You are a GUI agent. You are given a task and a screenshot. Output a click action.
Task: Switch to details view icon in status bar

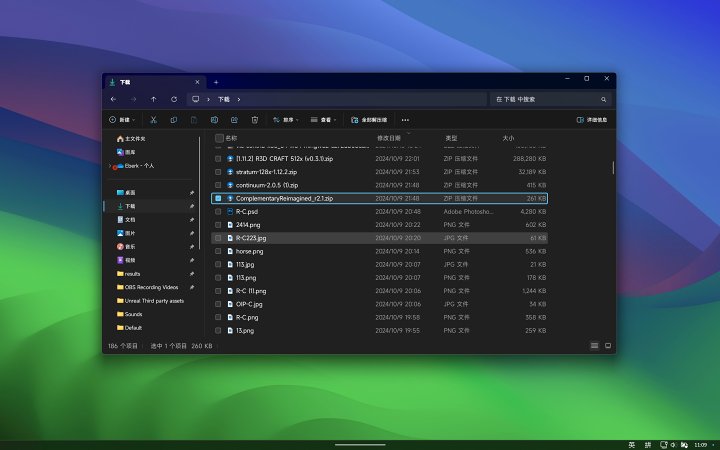click(x=594, y=346)
